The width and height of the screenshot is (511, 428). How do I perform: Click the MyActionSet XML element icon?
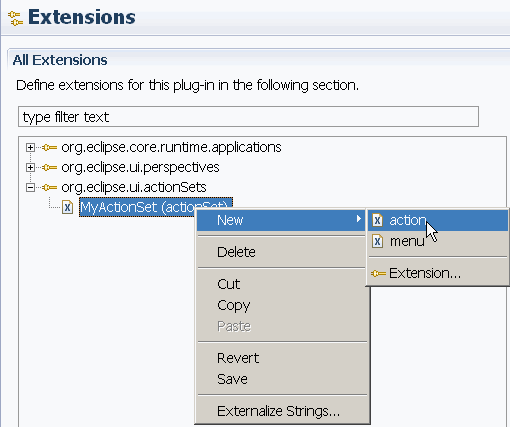point(67,207)
